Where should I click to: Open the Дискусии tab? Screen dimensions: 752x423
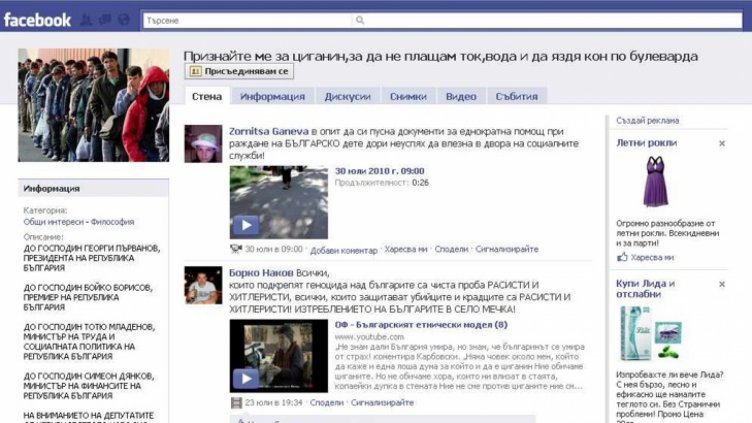point(348,96)
